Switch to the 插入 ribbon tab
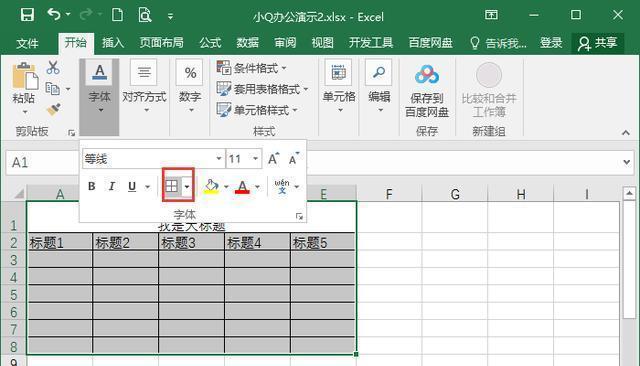640x366 pixels. click(113, 43)
